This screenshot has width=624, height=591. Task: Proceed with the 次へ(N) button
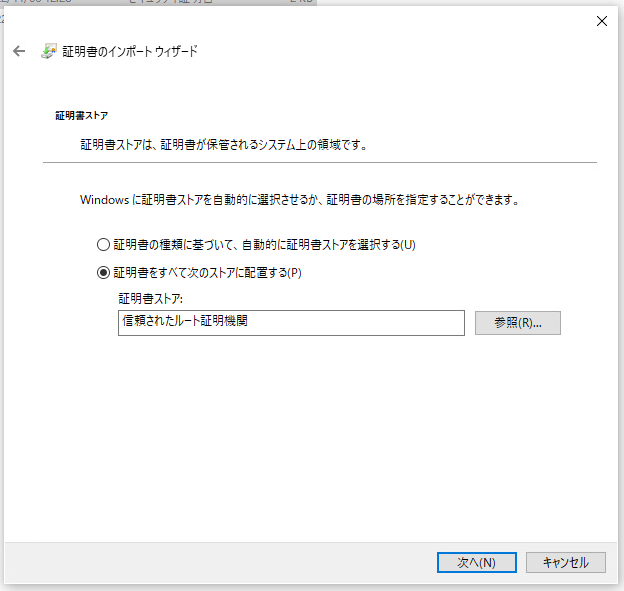pos(477,562)
